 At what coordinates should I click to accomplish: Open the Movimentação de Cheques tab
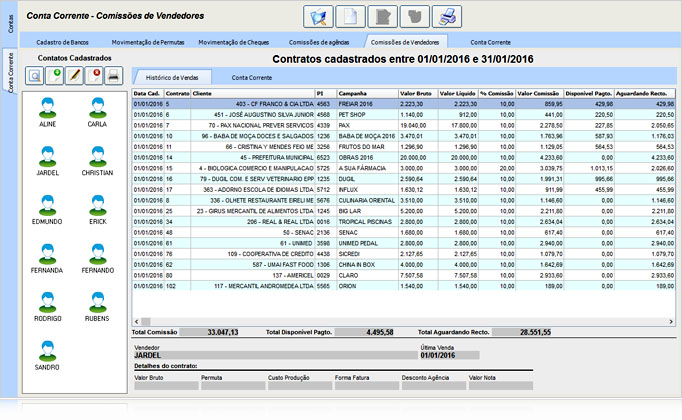234,42
